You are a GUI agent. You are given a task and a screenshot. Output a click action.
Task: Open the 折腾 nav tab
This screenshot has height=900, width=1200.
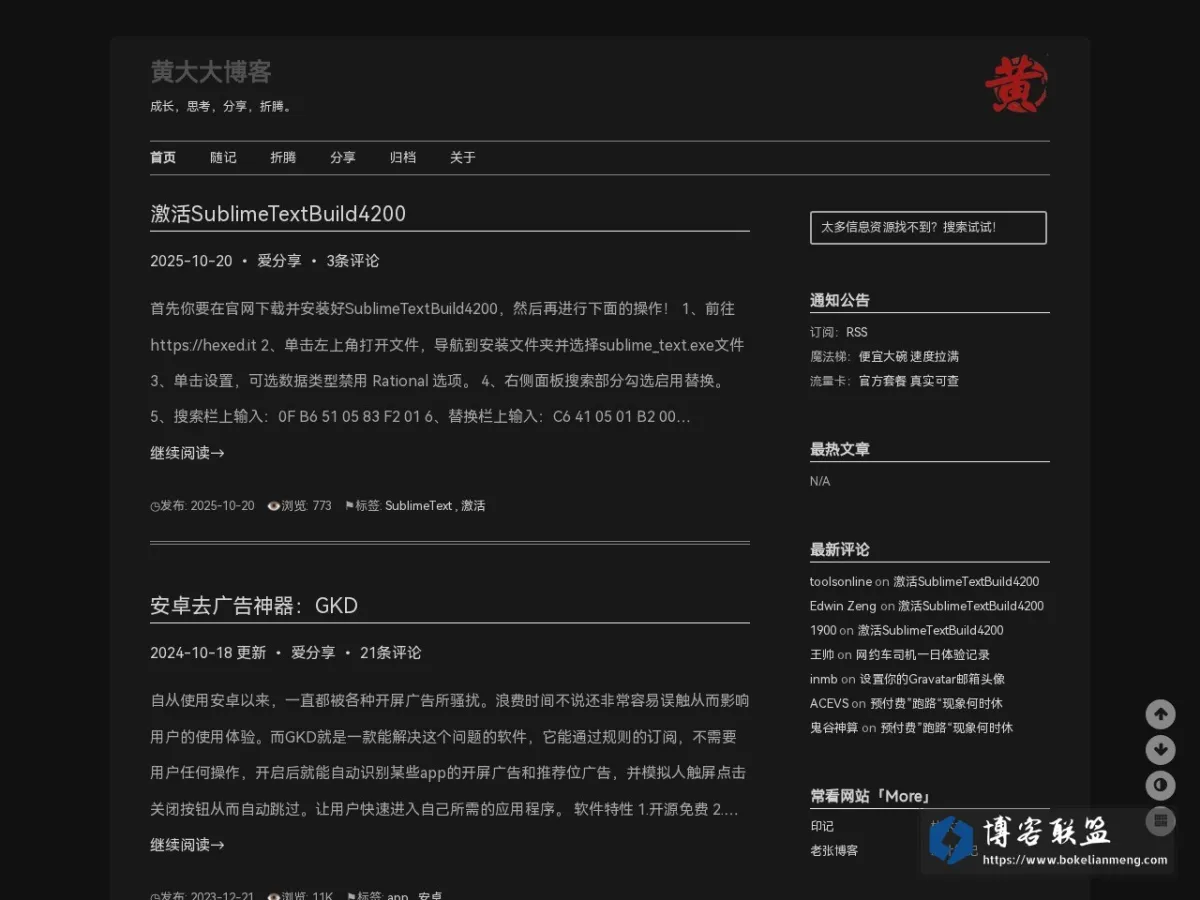click(283, 158)
